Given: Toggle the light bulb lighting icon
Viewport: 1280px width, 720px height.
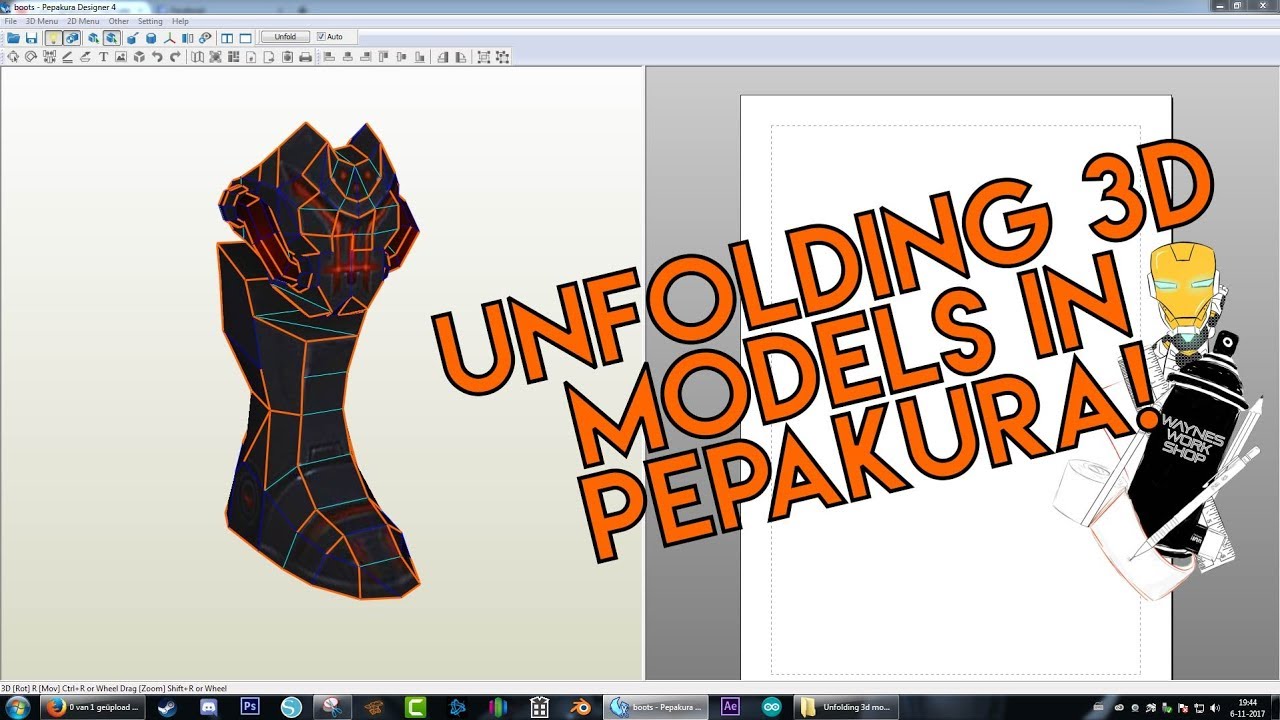Looking at the screenshot, I should (x=54, y=37).
